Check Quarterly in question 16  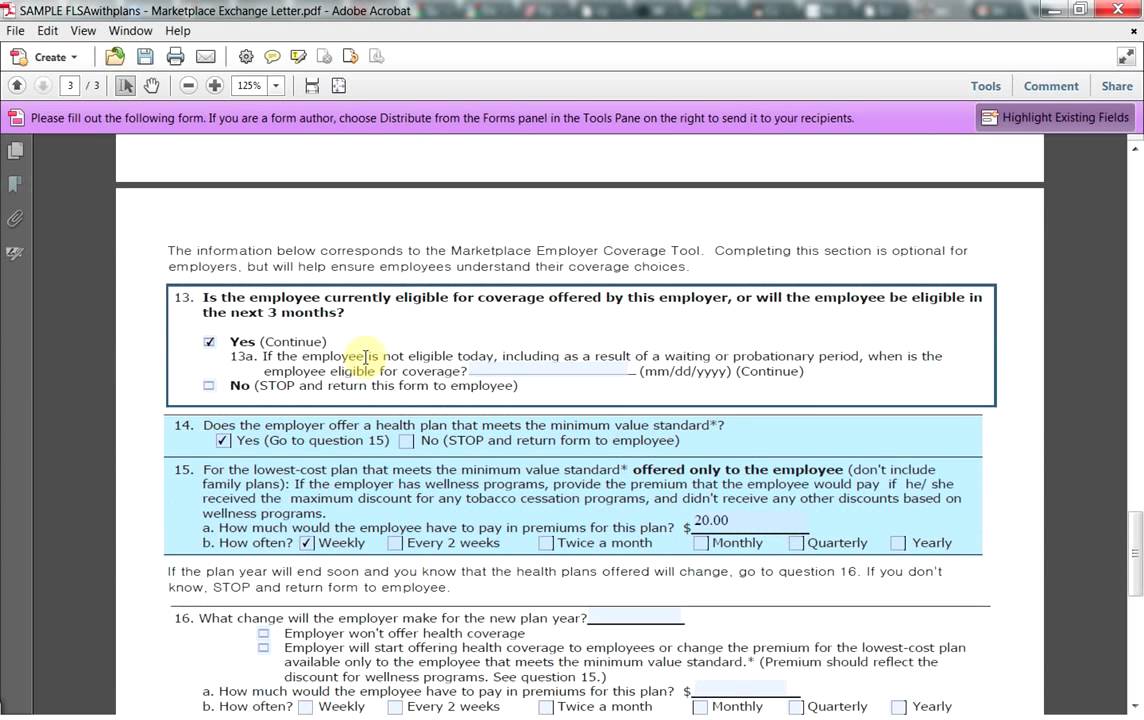pyautogui.click(x=796, y=707)
